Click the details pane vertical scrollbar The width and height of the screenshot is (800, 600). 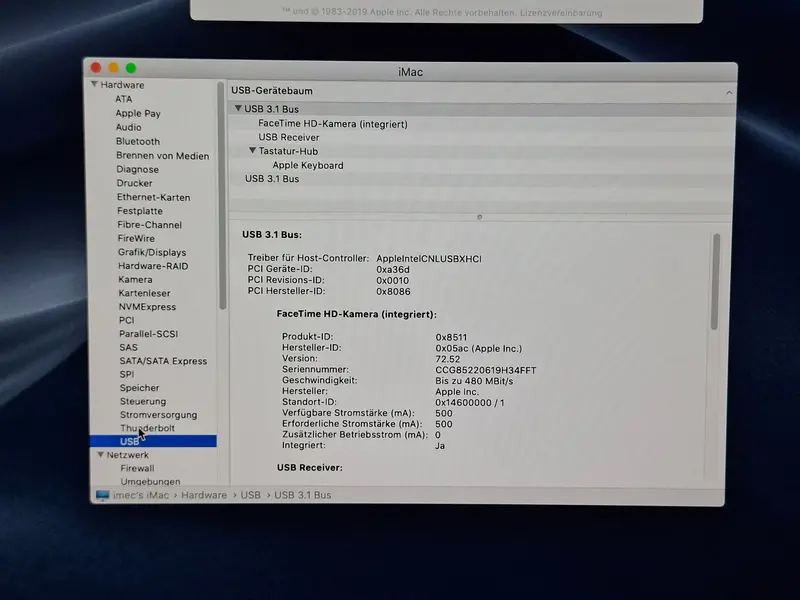[x=716, y=282]
